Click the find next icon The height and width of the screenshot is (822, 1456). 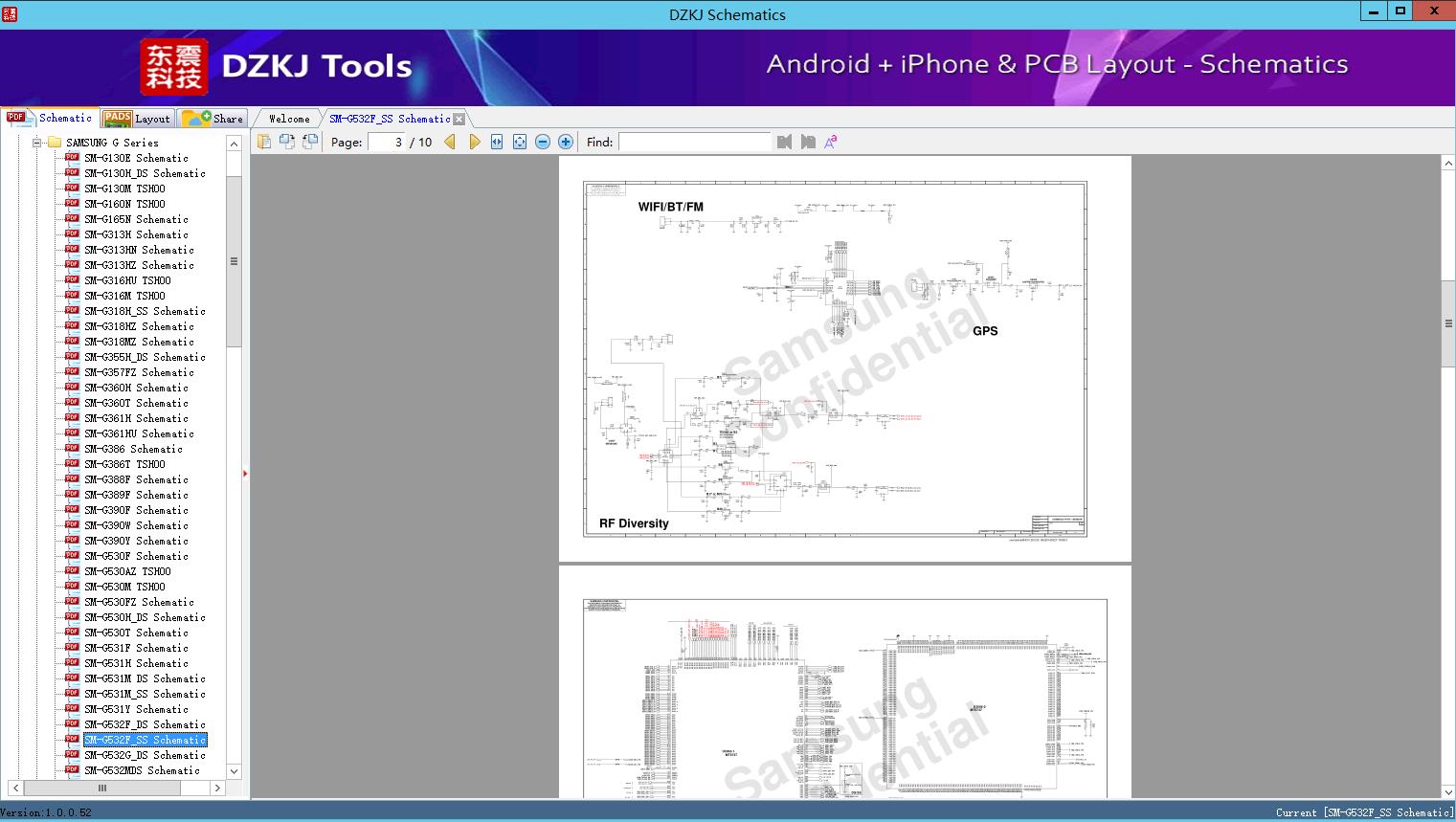tap(808, 142)
